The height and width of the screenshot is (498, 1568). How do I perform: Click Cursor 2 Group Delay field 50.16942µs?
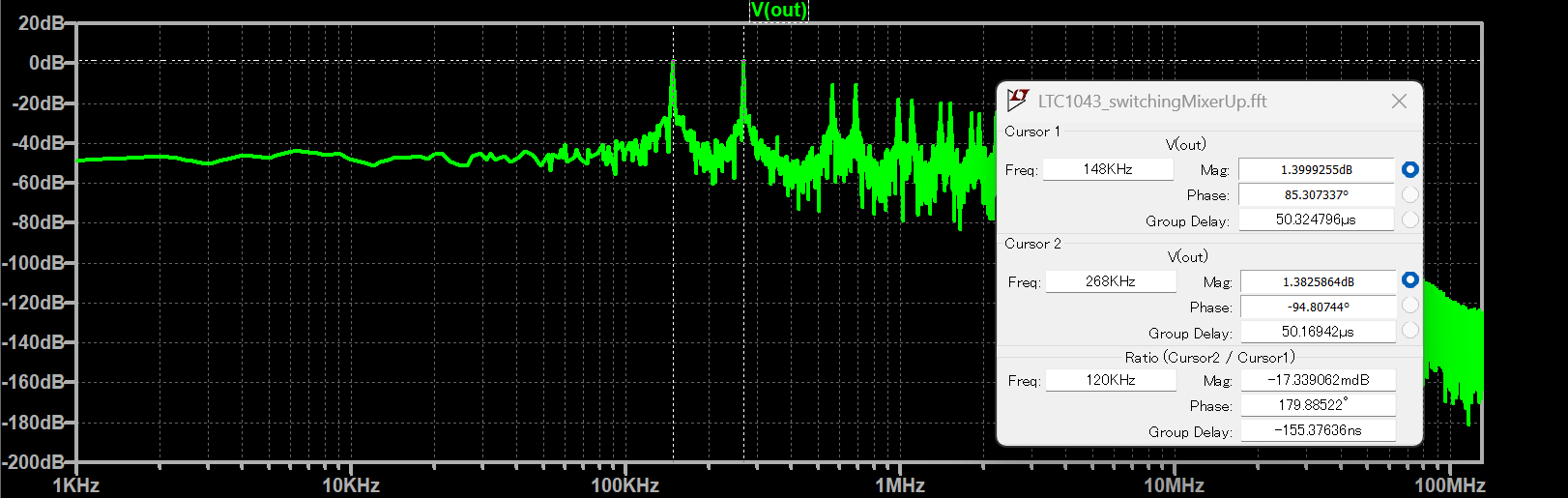[x=1318, y=332]
